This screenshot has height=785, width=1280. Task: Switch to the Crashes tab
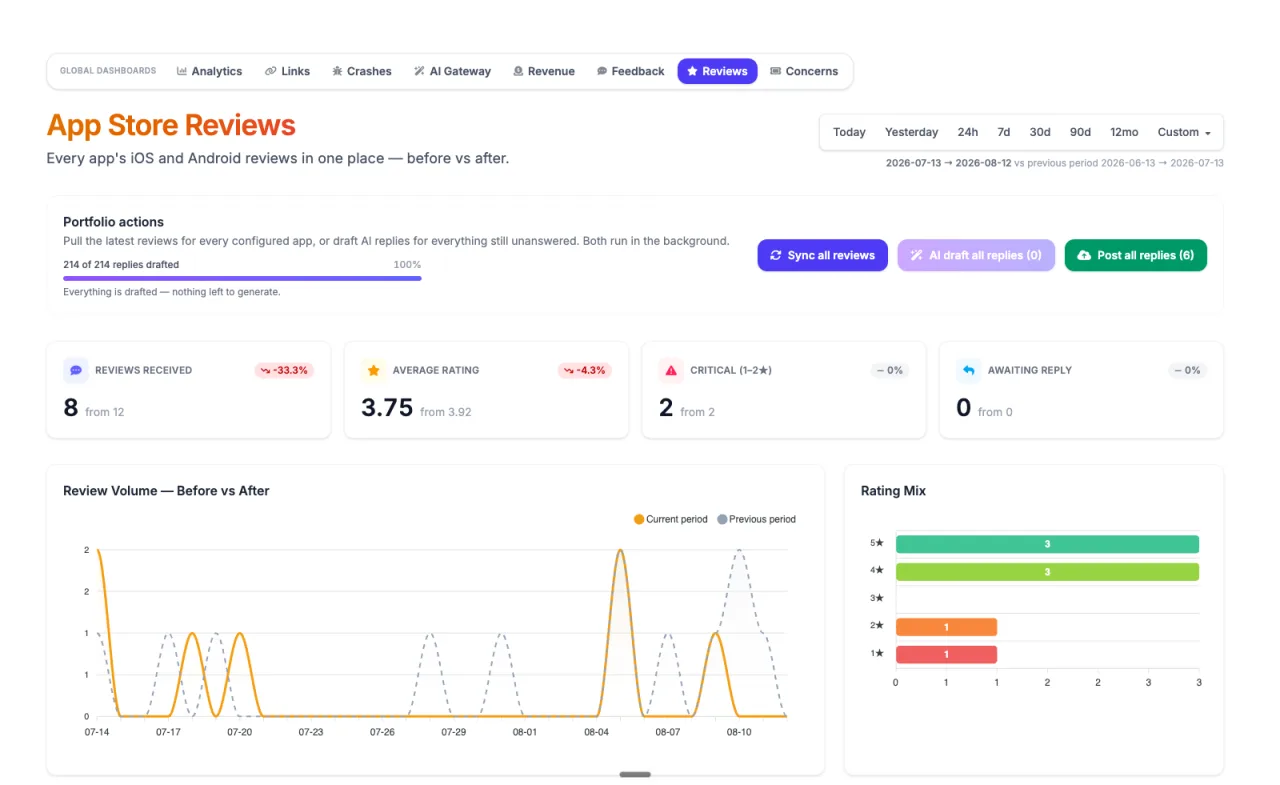click(x=362, y=71)
